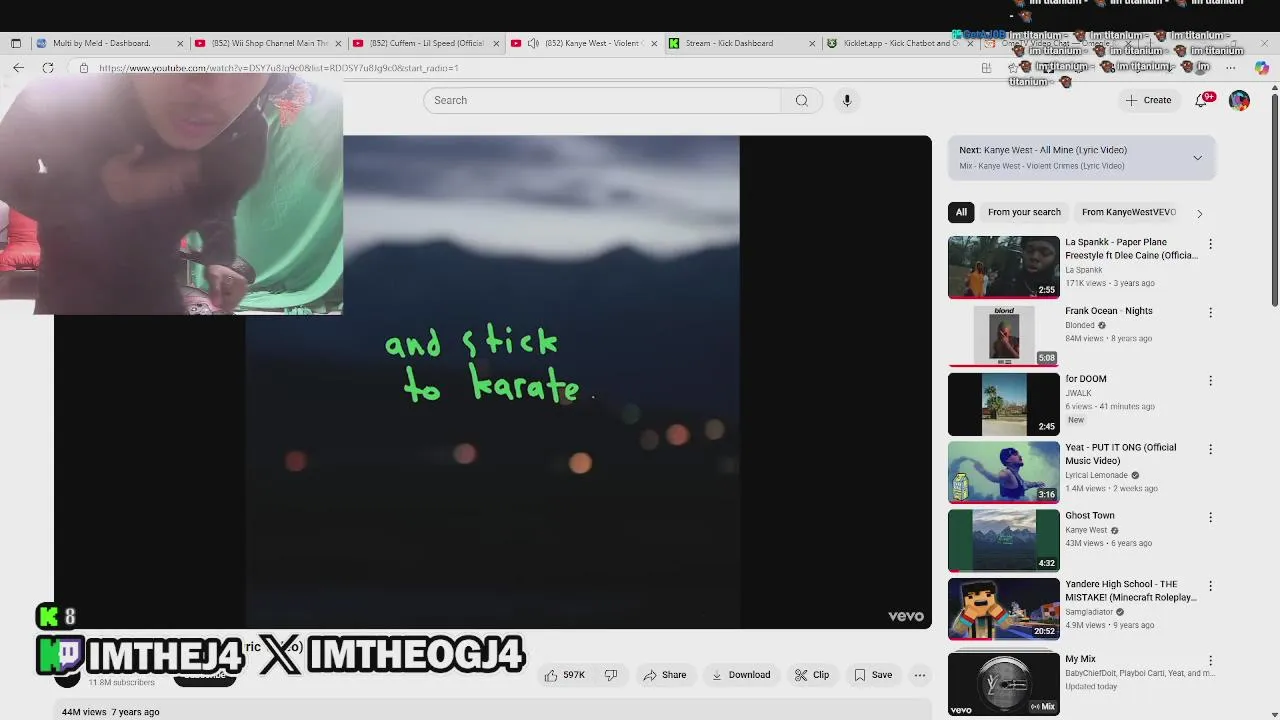Click the JWALK channel name
The height and width of the screenshot is (720, 1280).
coord(1078,393)
